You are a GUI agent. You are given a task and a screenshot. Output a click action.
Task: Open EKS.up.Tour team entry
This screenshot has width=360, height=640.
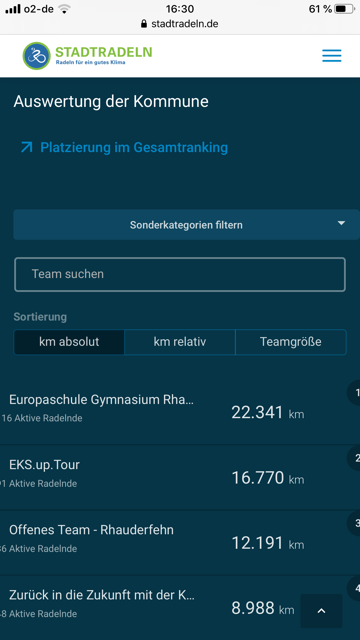pos(180,477)
